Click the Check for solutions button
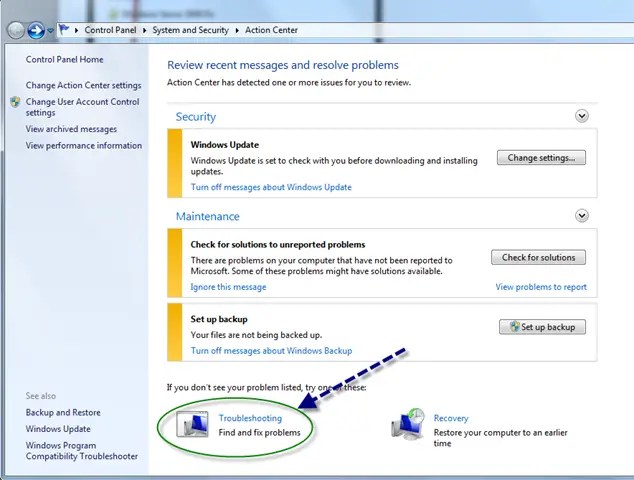Image resolution: width=634 pixels, height=480 pixels. point(538,258)
